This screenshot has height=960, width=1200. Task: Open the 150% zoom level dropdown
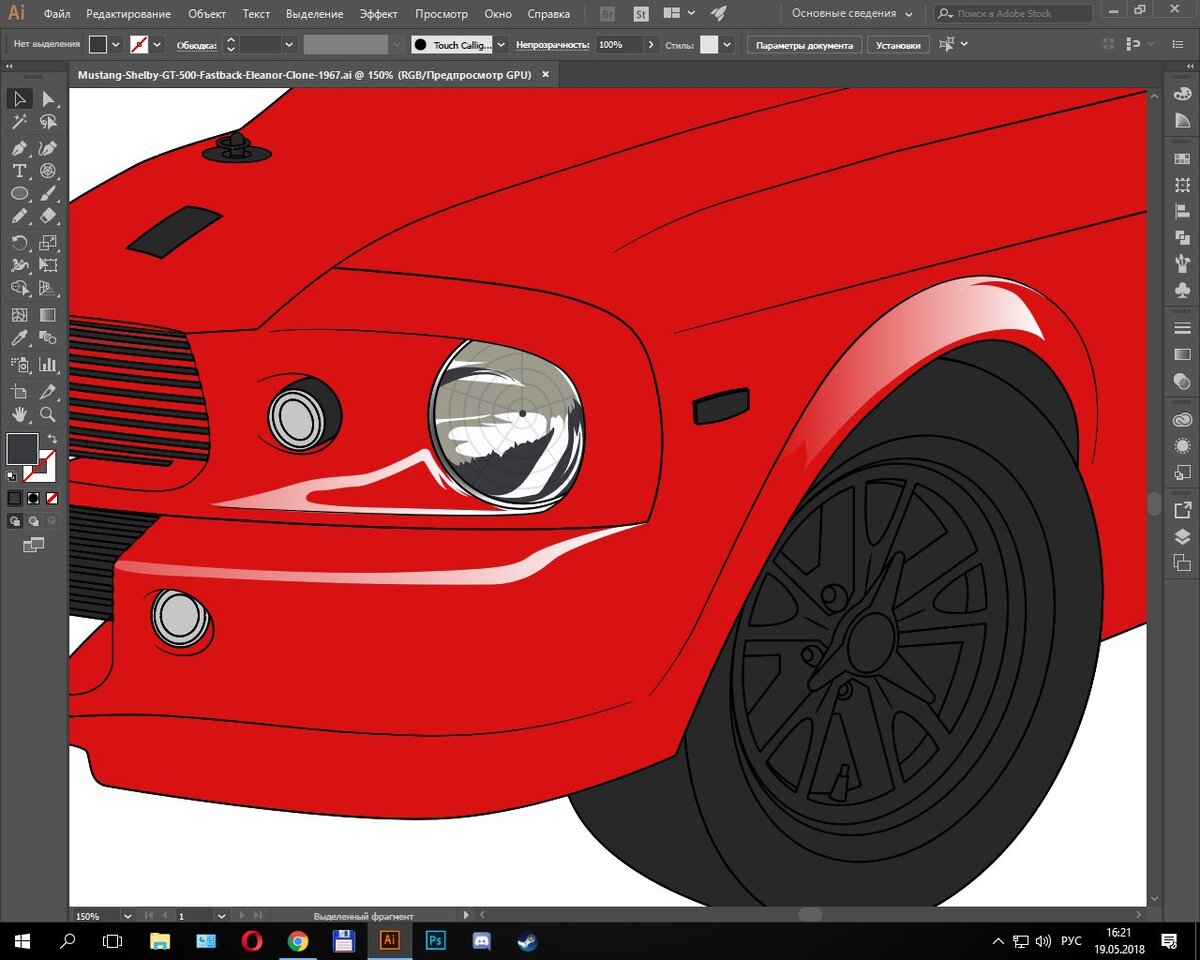[127, 915]
